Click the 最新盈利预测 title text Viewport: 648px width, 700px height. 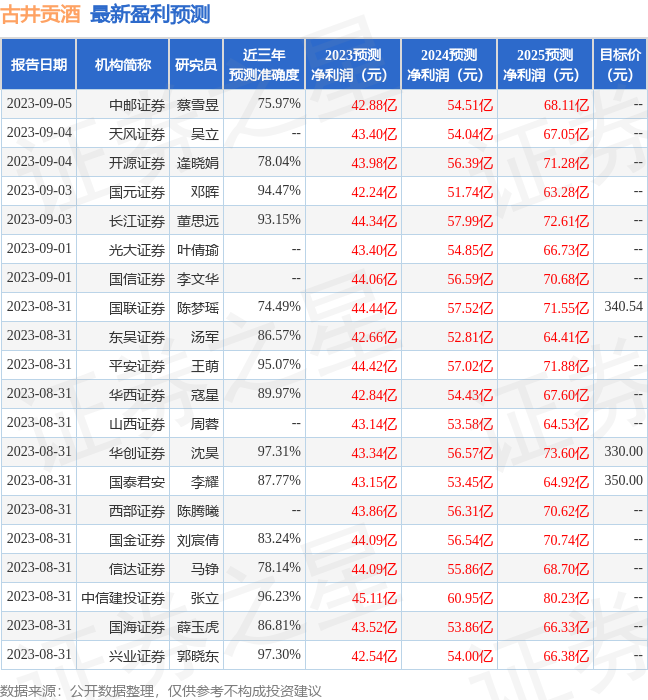point(150,14)
